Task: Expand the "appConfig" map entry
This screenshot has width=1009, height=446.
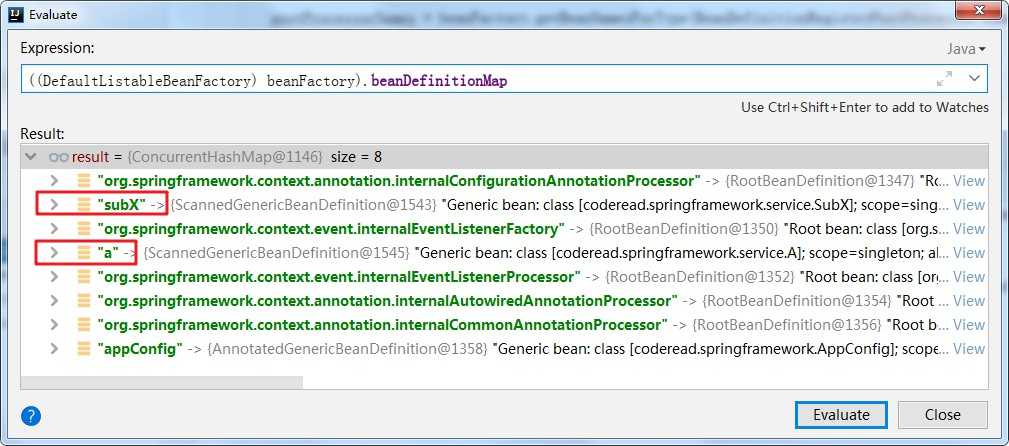Action: [54, 349]
